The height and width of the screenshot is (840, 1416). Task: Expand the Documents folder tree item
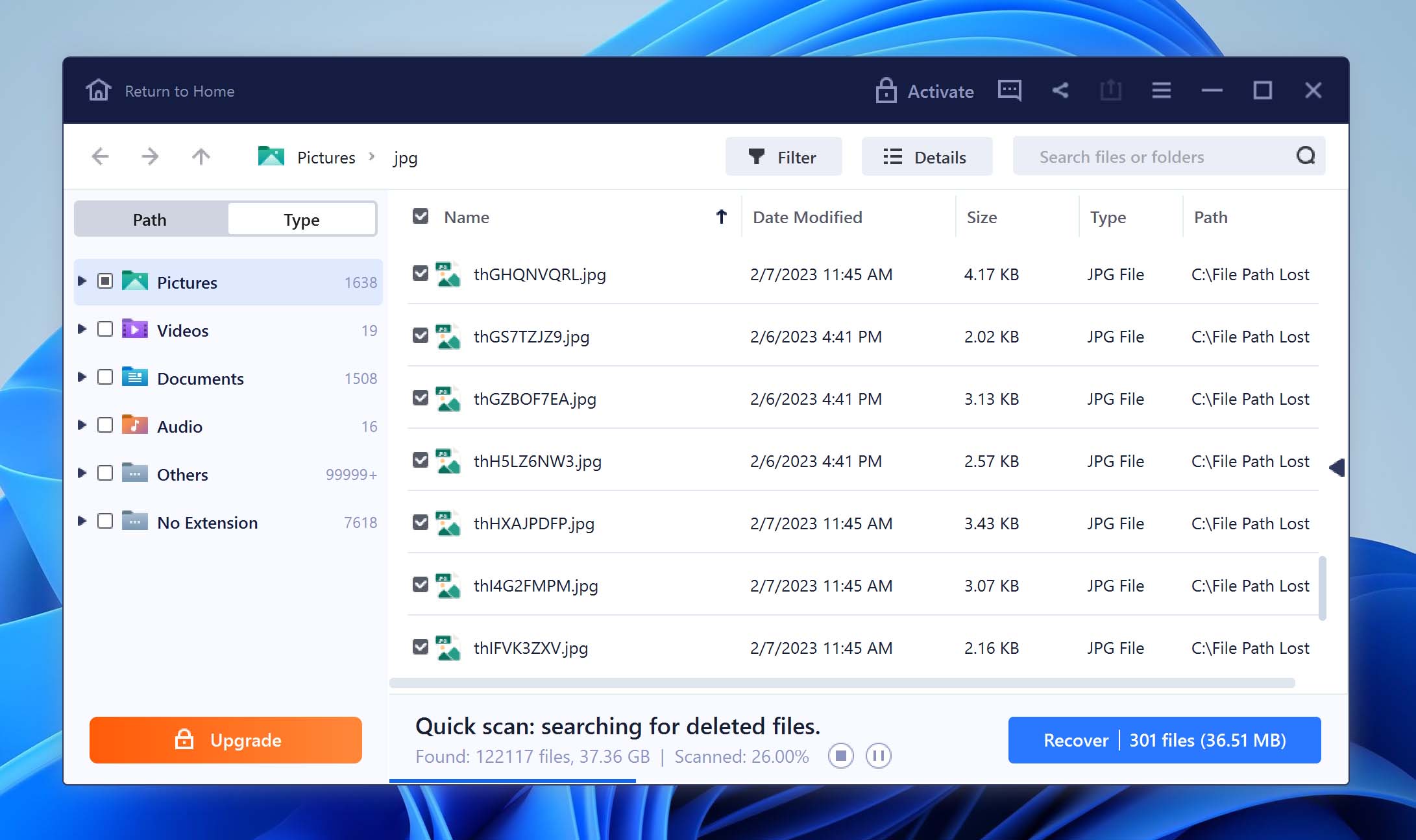[82, 378]
